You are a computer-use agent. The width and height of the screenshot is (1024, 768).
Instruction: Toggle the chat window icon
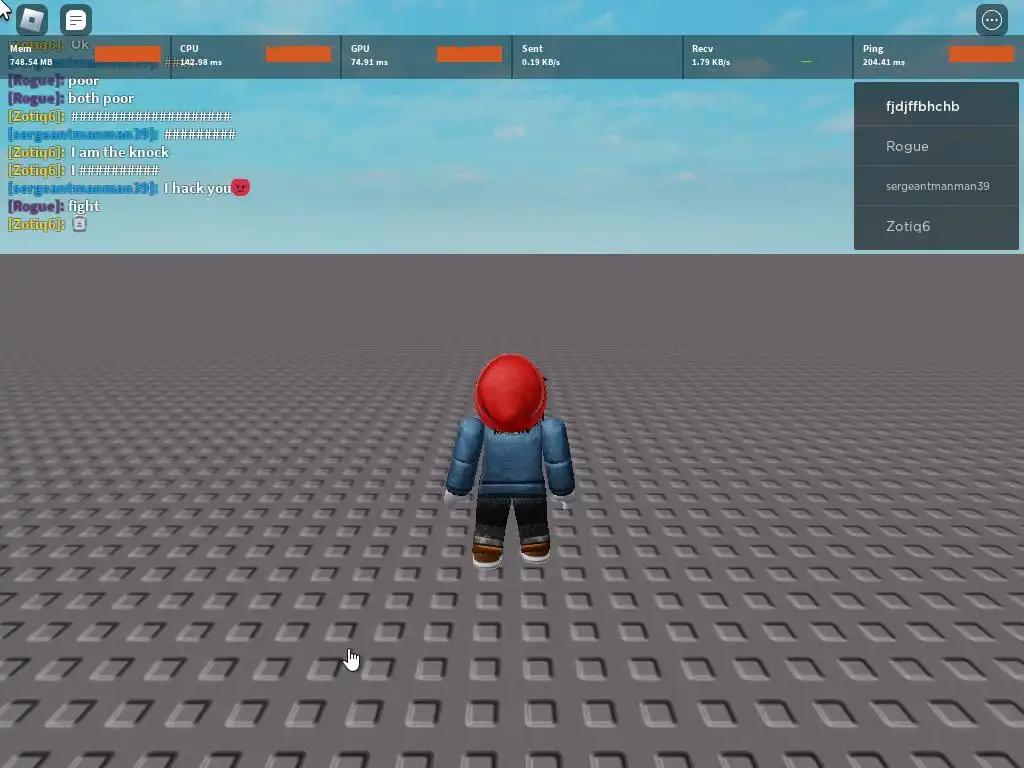(76, 20)
